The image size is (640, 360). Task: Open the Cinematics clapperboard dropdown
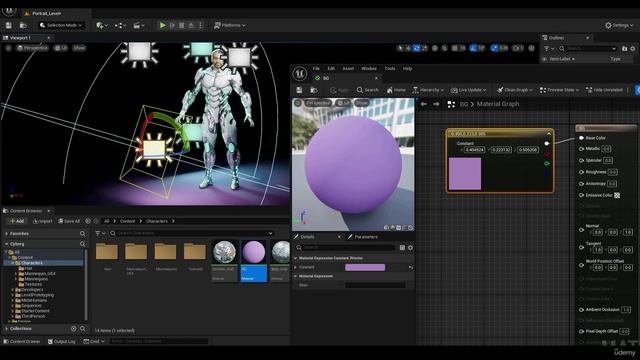click(x=139, y=25)
